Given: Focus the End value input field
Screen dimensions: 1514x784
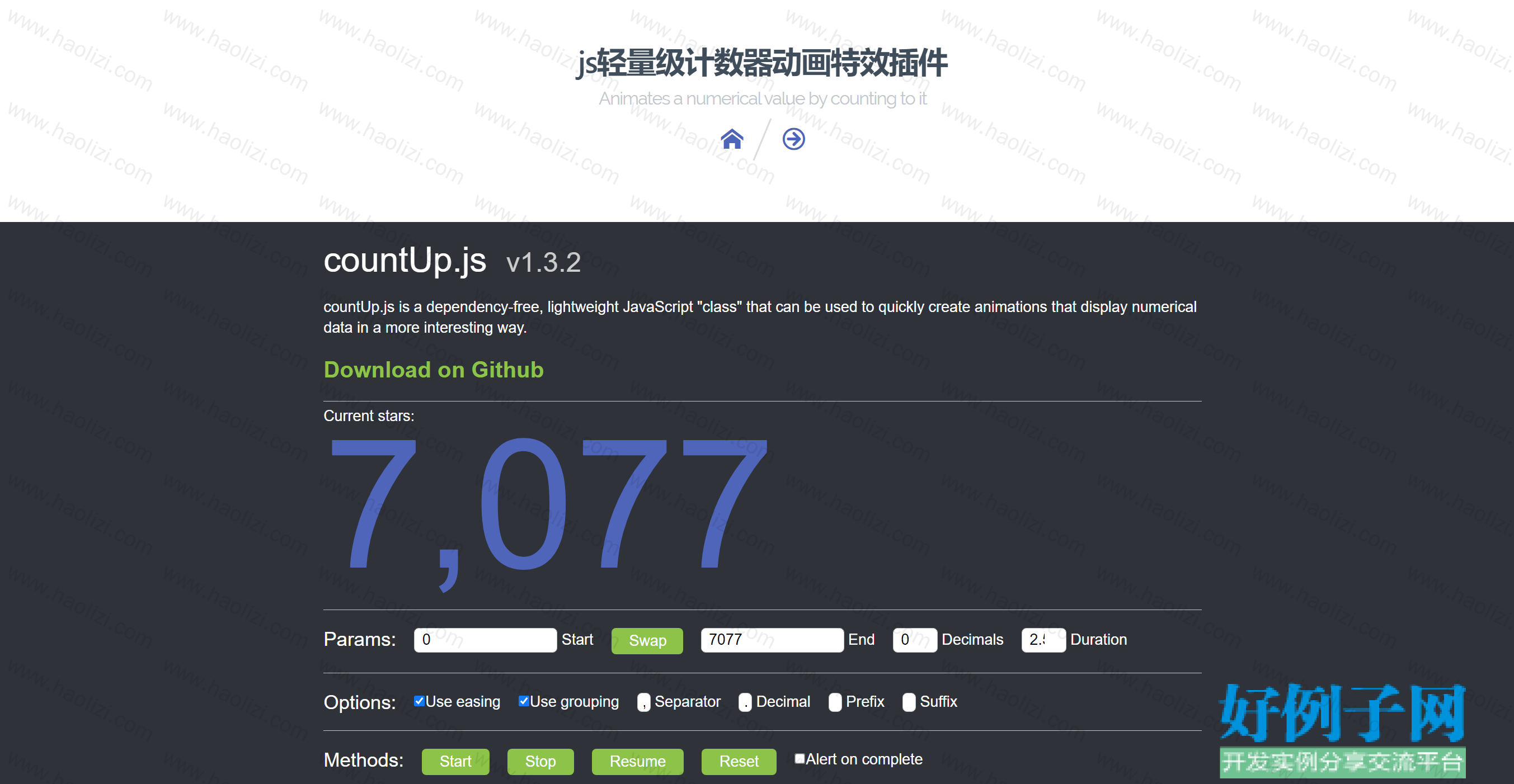Looking at the screenshot, I should click(772, 640).
